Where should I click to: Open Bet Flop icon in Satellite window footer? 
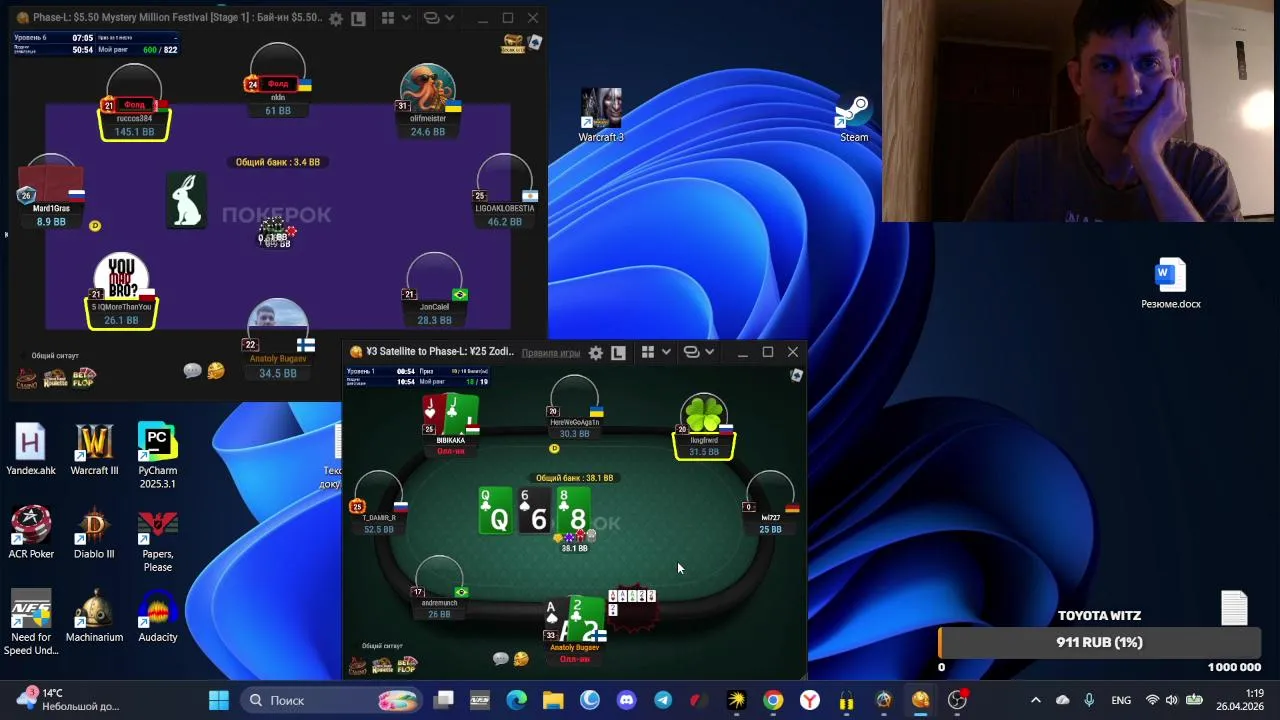pos(406,665)
